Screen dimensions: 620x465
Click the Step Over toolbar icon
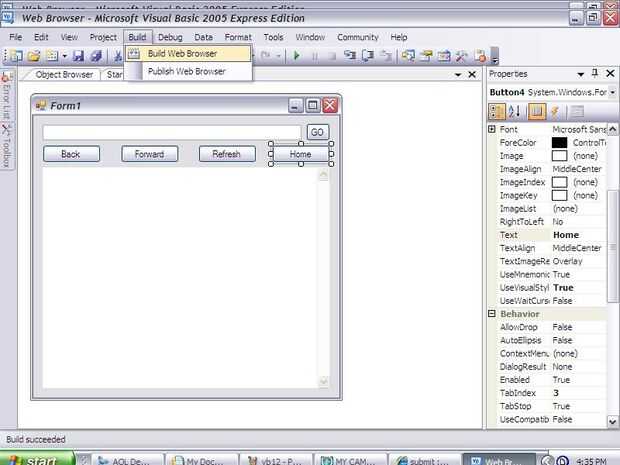[368, 56]
